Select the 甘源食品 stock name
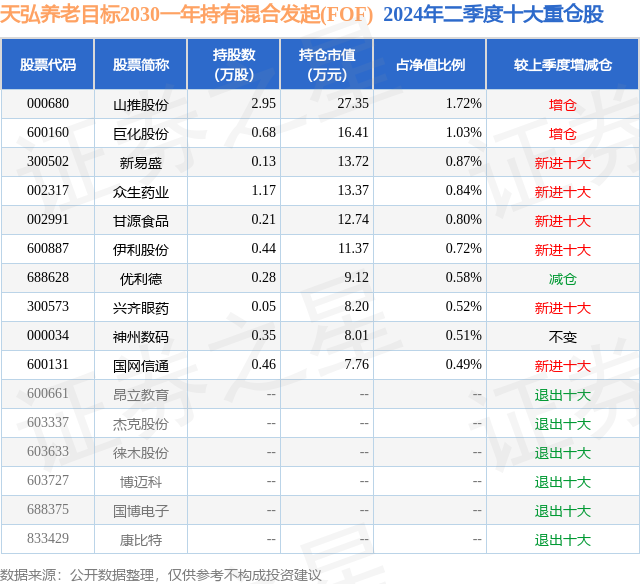640x584 pixels. click(141, 221)
